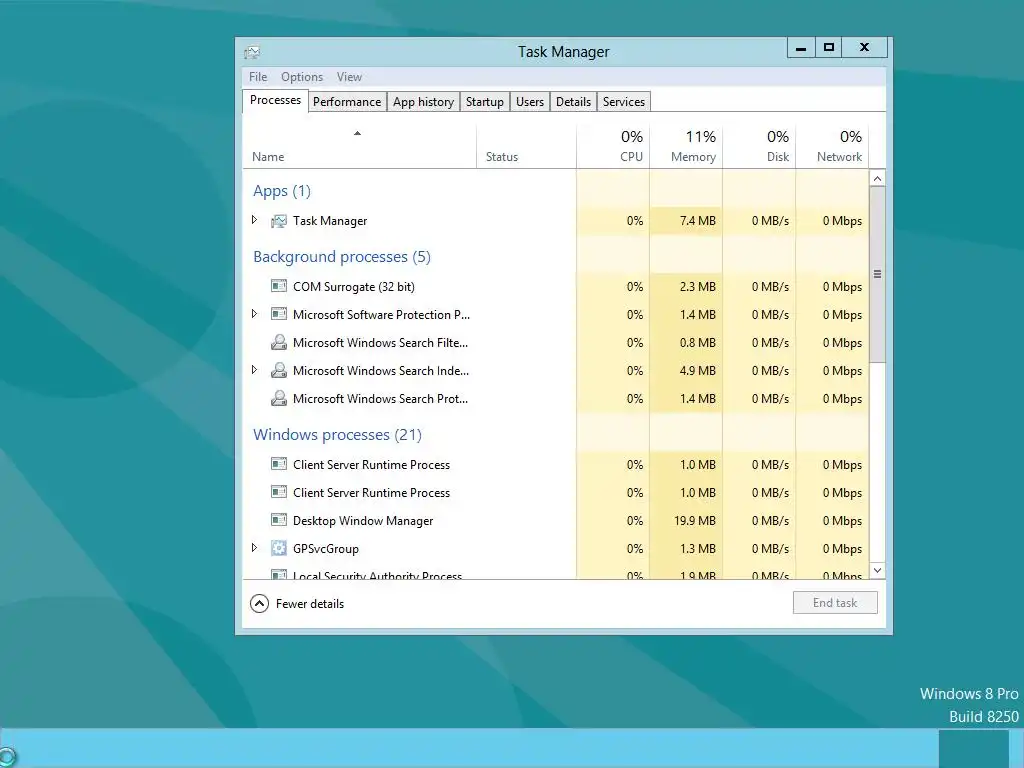This screenshot has height=768, width=1024.
Task: Open the Startup tab
Action: pos(485,102)
